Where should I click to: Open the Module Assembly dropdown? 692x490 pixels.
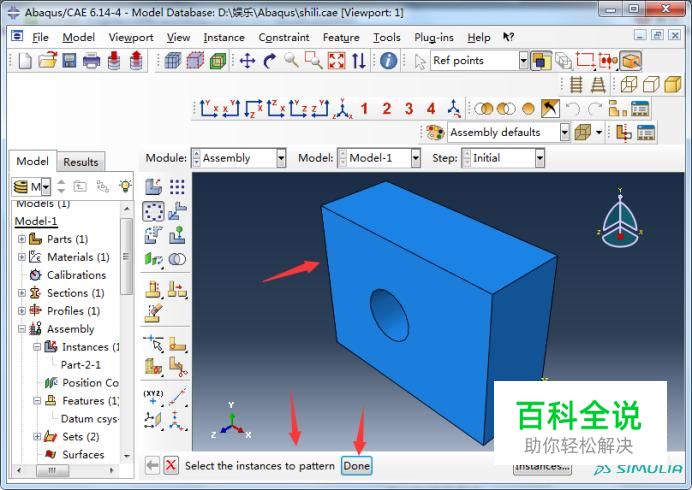(281, 158)
